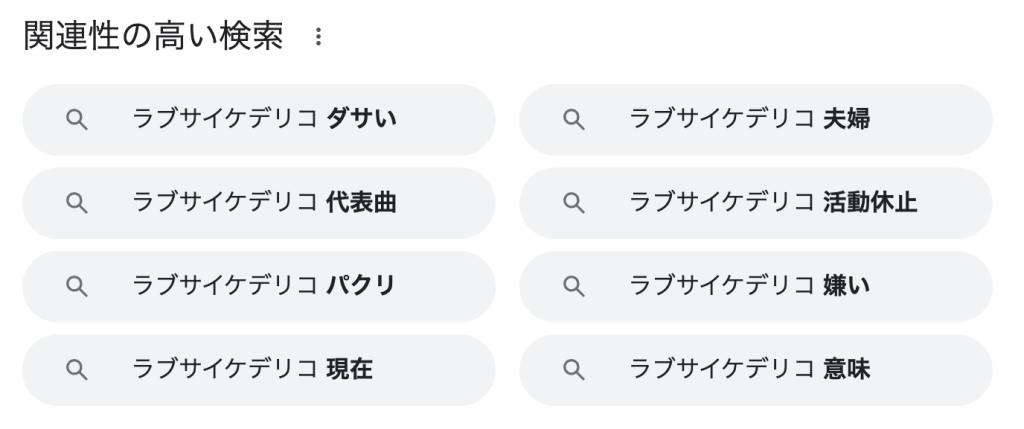Click the search icon beside ダサい suggestion
This screenshot has height=429, width=1024.
click(76, 120)
